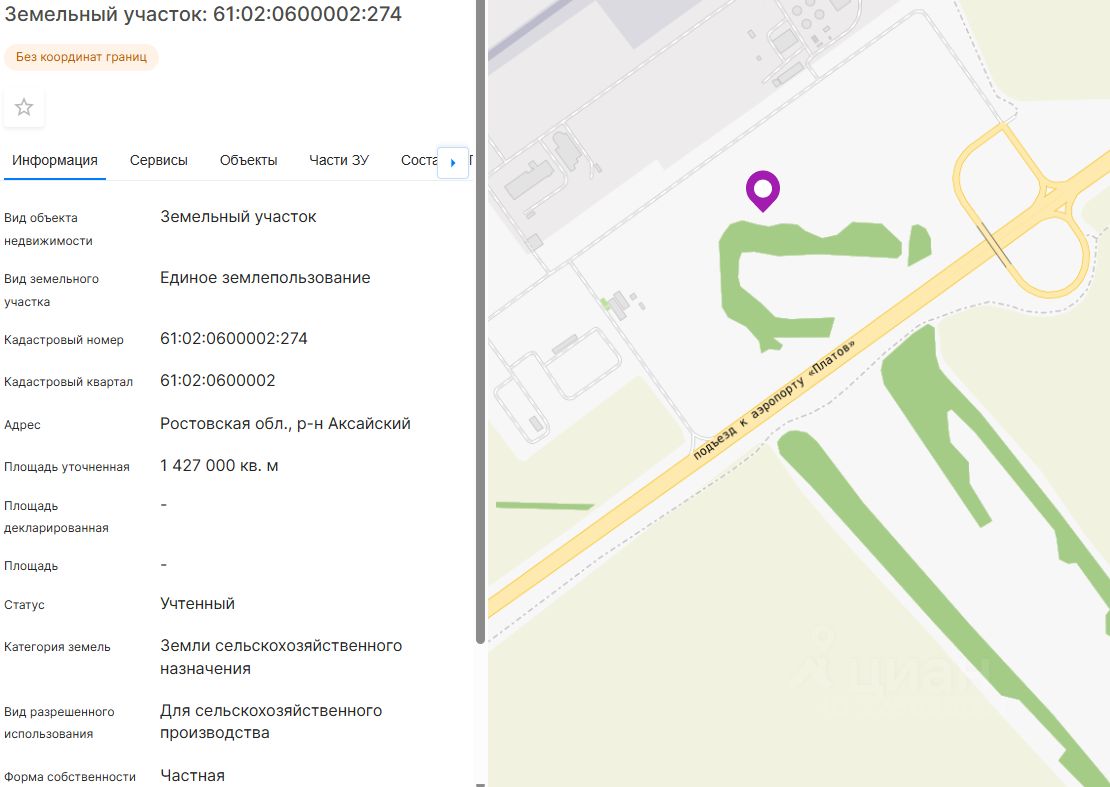Click the Адрес field label
Viewport: 1110px width, 787px height.
click(22, 425)
